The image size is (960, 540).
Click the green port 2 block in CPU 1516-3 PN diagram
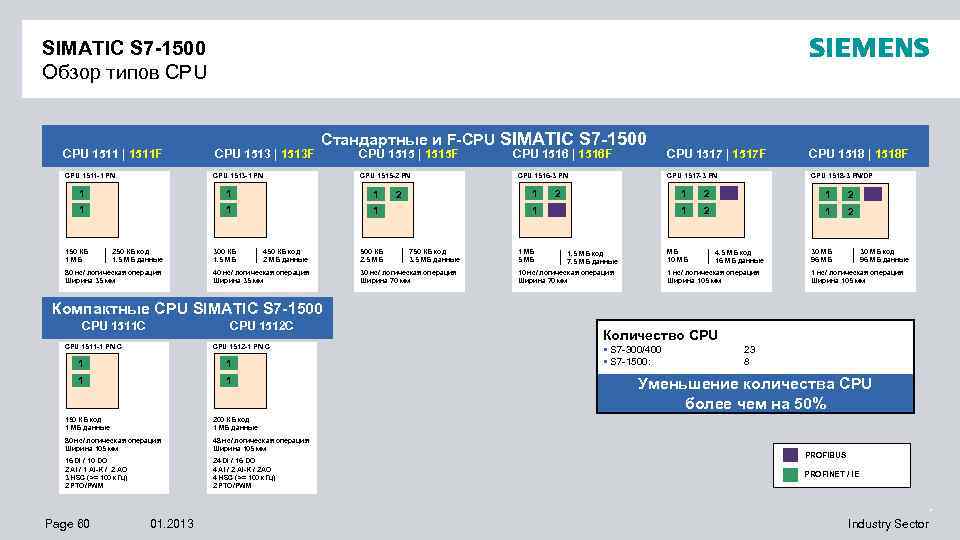(x=557, y=193)
